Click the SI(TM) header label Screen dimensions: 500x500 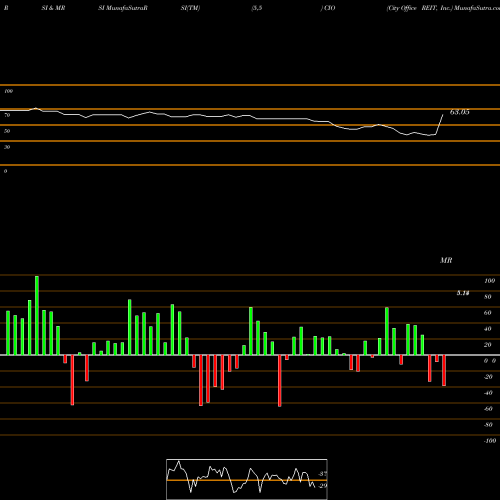click(190, 8)
